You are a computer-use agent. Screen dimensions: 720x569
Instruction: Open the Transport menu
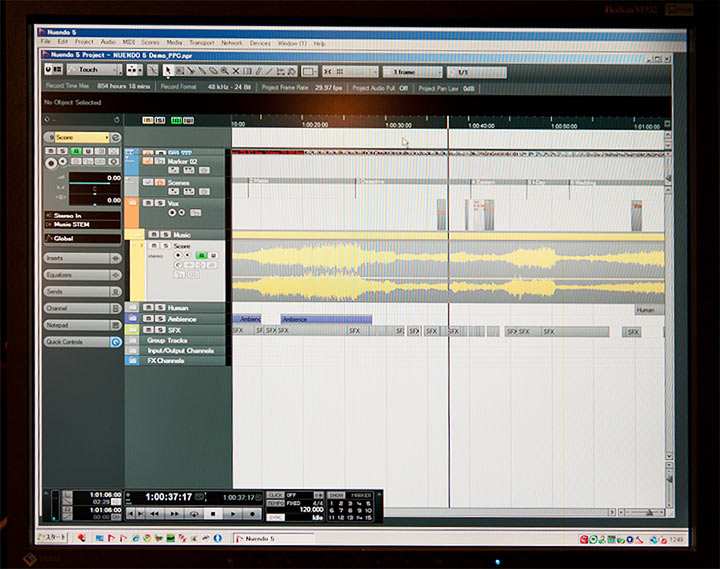pyautogui.click(x=202, y=42)
